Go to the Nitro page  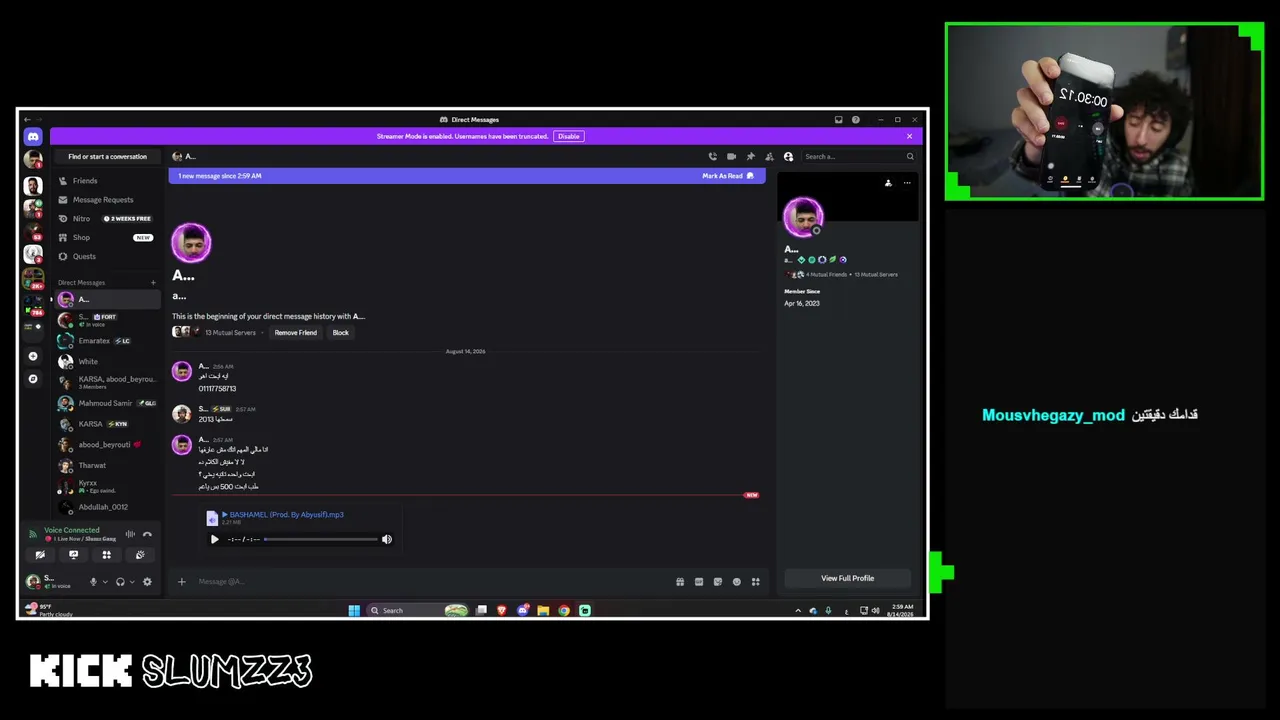(107, 219)
